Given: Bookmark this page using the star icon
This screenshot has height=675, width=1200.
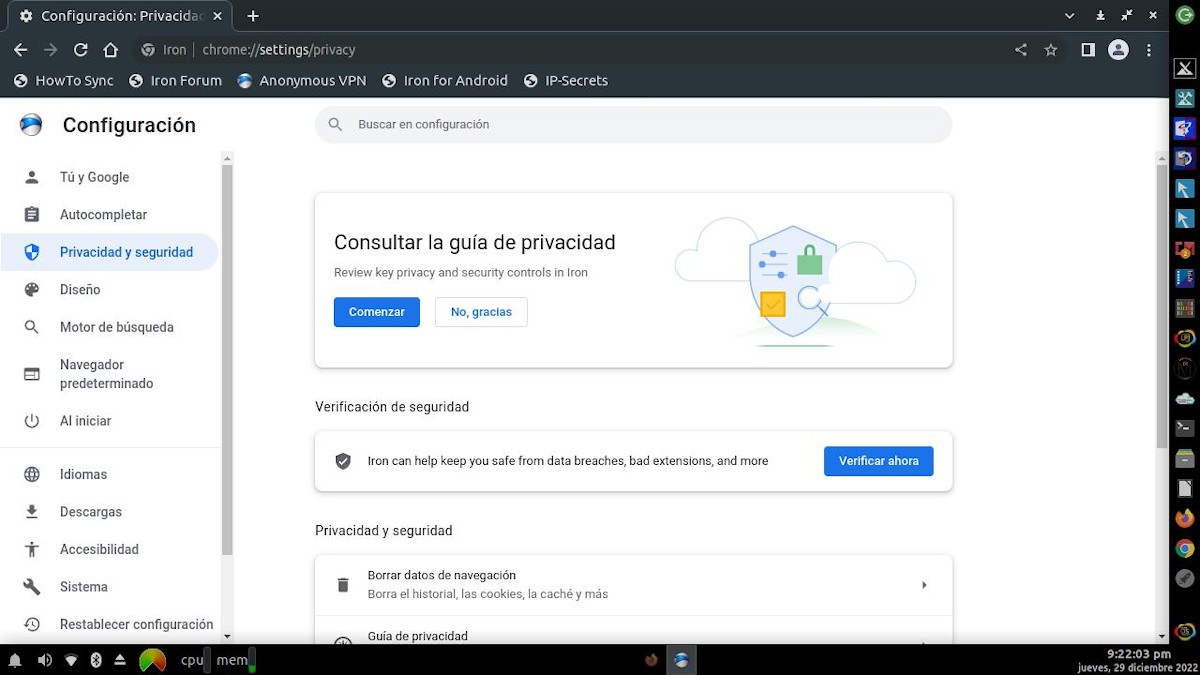Looking at the screenshot, I should coord(1051,49).
